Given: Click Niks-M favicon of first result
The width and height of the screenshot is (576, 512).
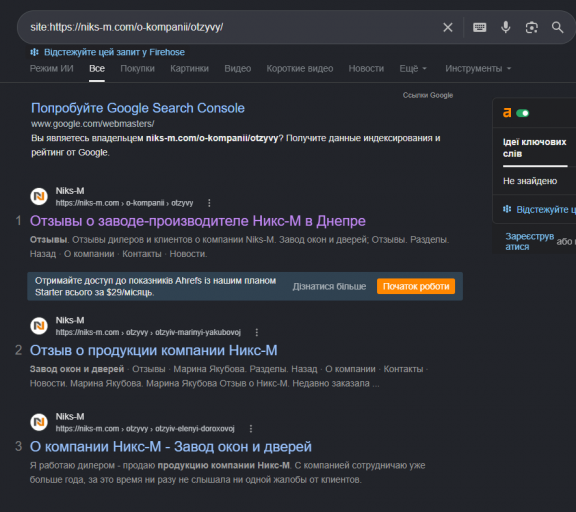Looking at the screenshot, I should coord(39,196).
